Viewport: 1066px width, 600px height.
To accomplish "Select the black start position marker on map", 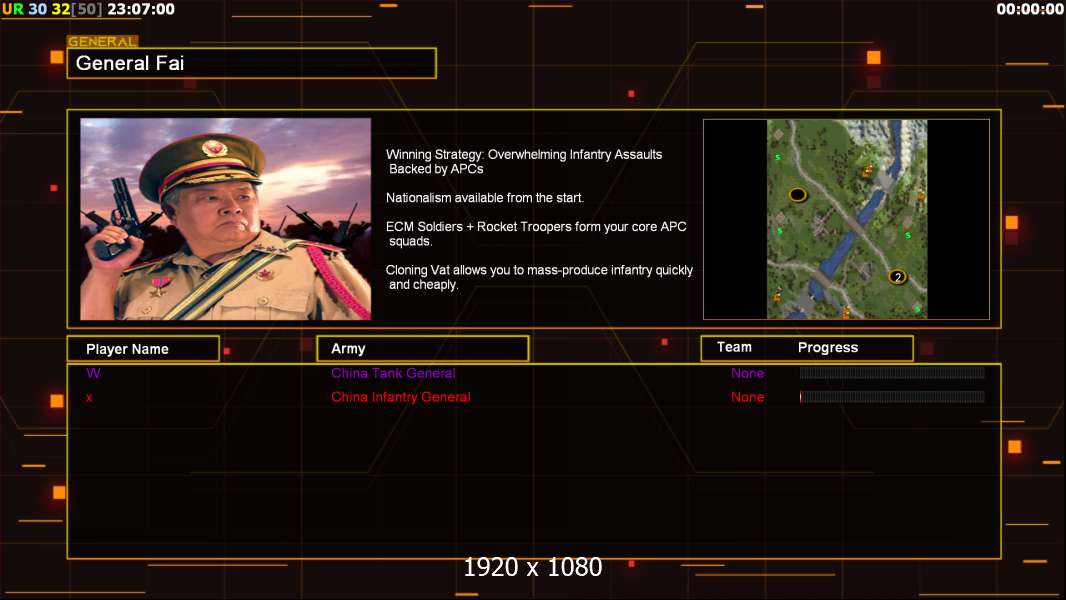I will point(797,195).
